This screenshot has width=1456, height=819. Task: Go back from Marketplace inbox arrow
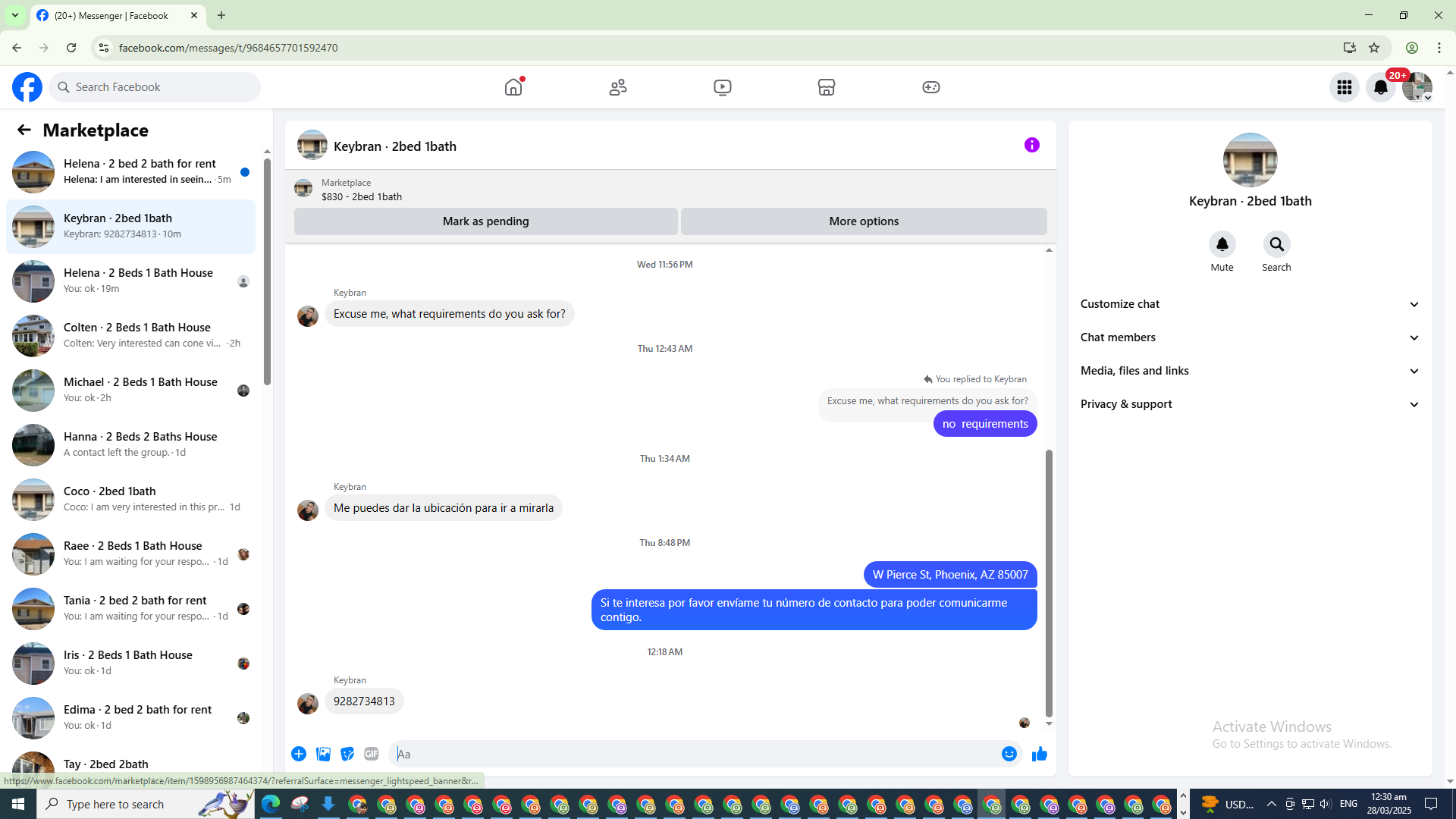click(24, 130)
